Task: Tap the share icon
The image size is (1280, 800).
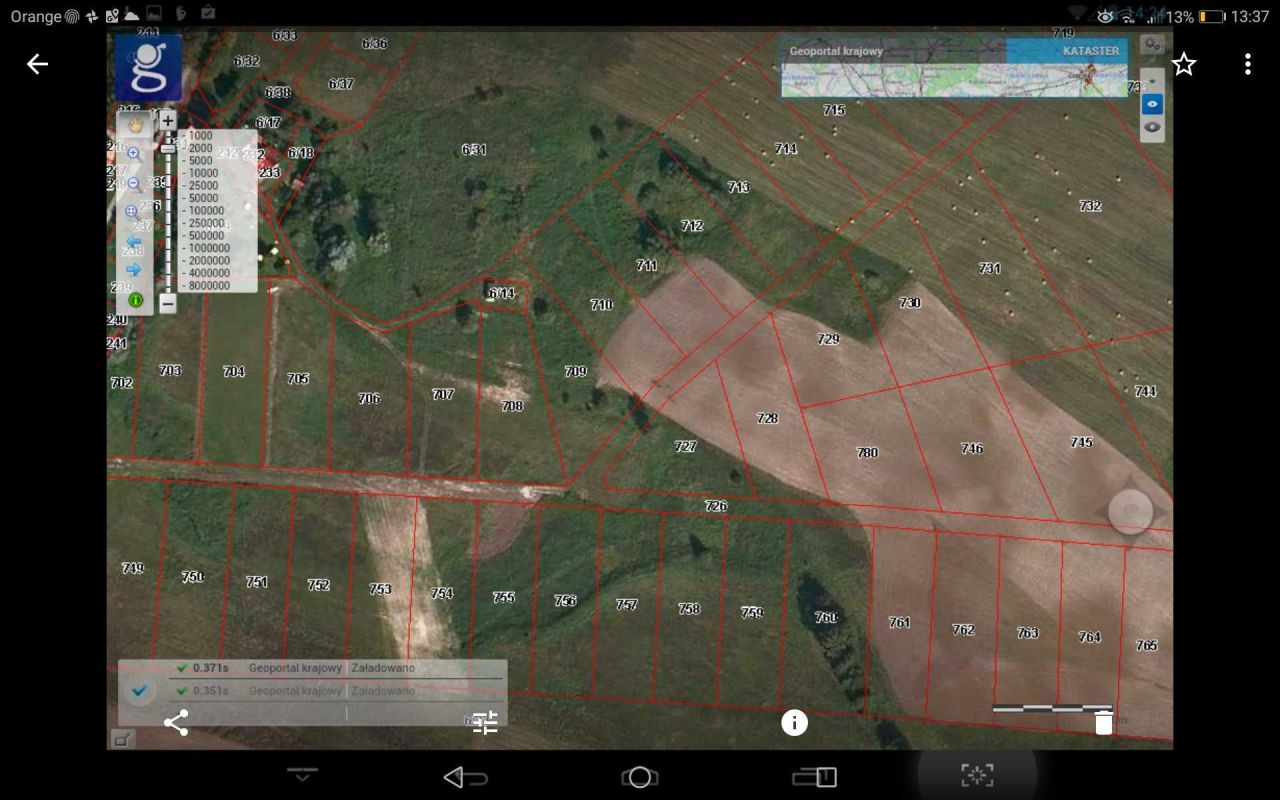Action: pyautogui.click(x=176, y=723)
